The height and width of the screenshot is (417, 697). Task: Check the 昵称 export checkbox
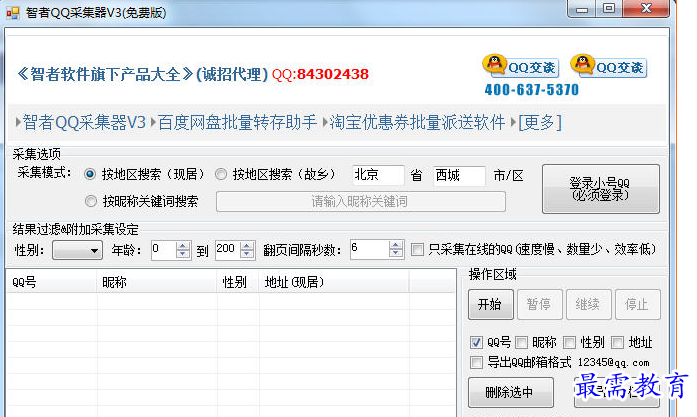[521, 342]
